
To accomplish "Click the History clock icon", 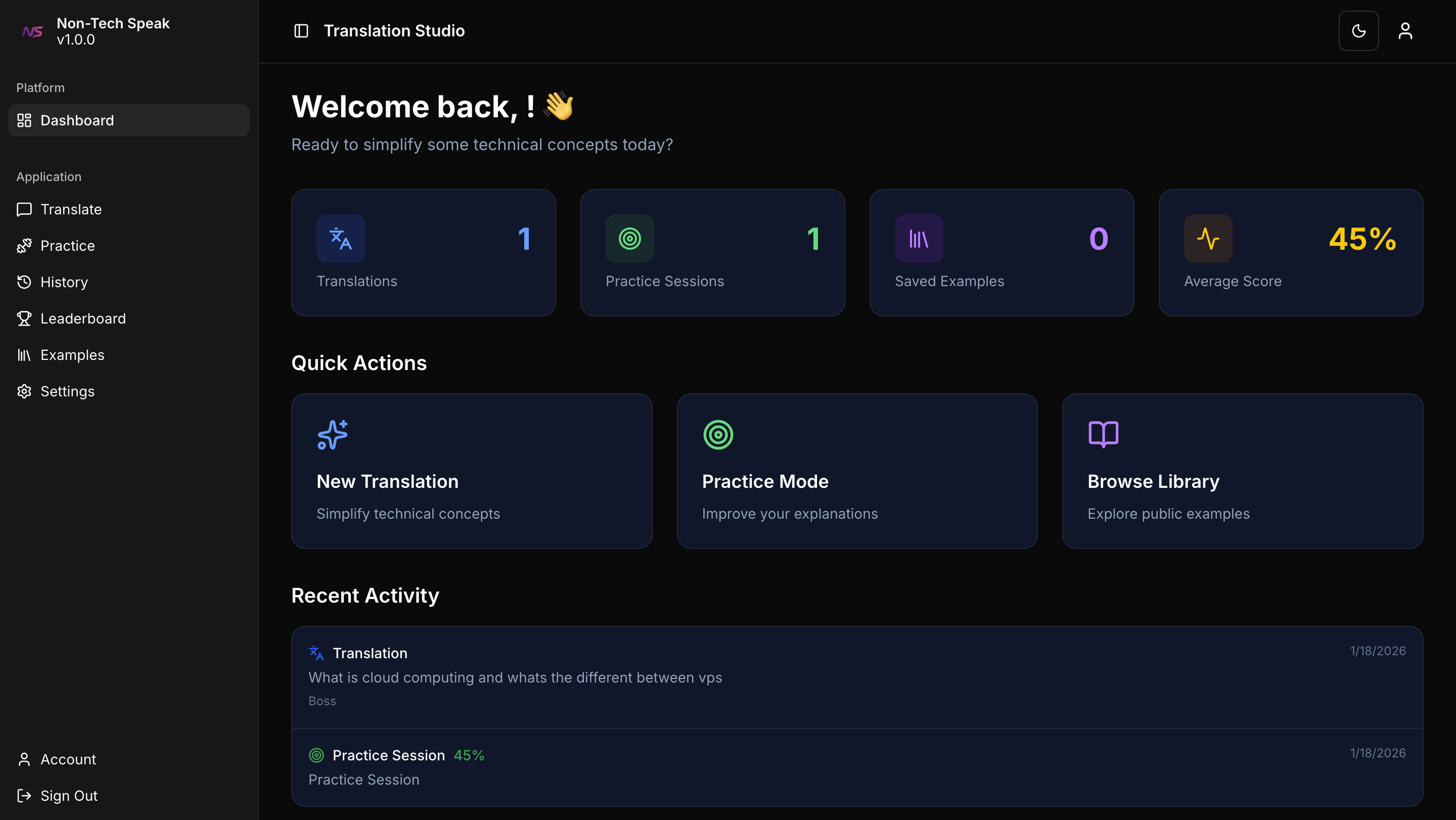I will (x=24, y=282).
